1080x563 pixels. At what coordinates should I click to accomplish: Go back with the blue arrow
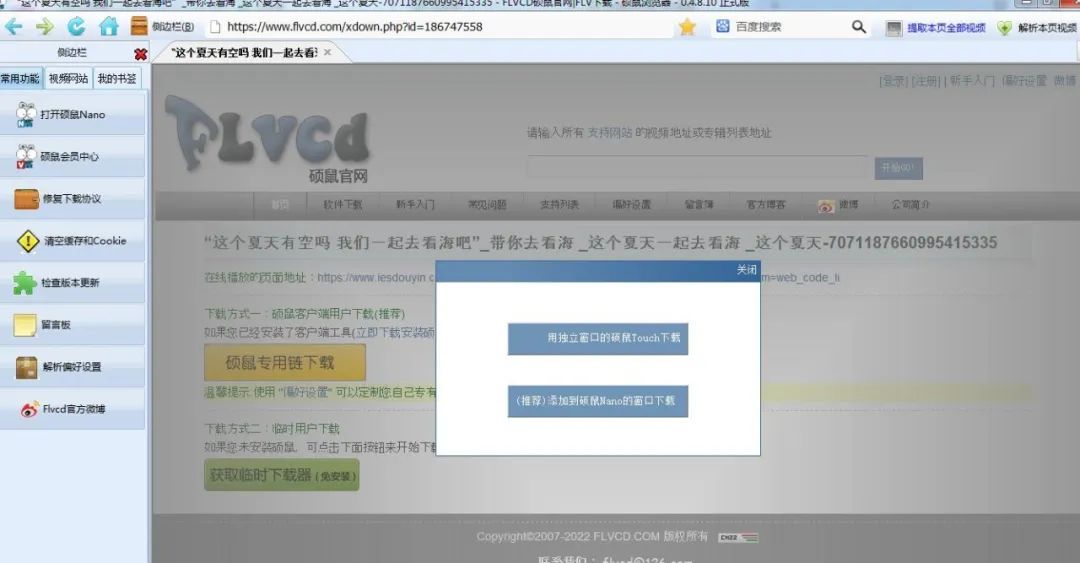pyautogui.click(x=14, y=27)
